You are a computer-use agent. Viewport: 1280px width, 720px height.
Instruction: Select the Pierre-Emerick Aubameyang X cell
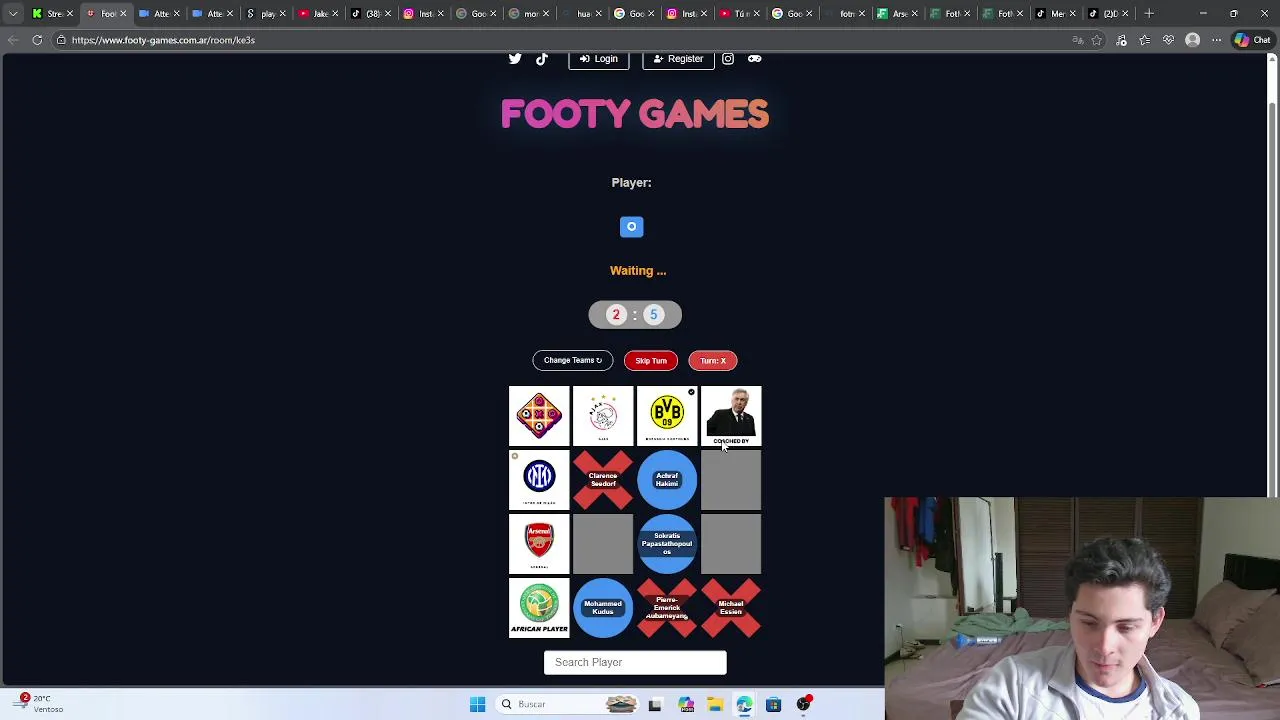667,608
